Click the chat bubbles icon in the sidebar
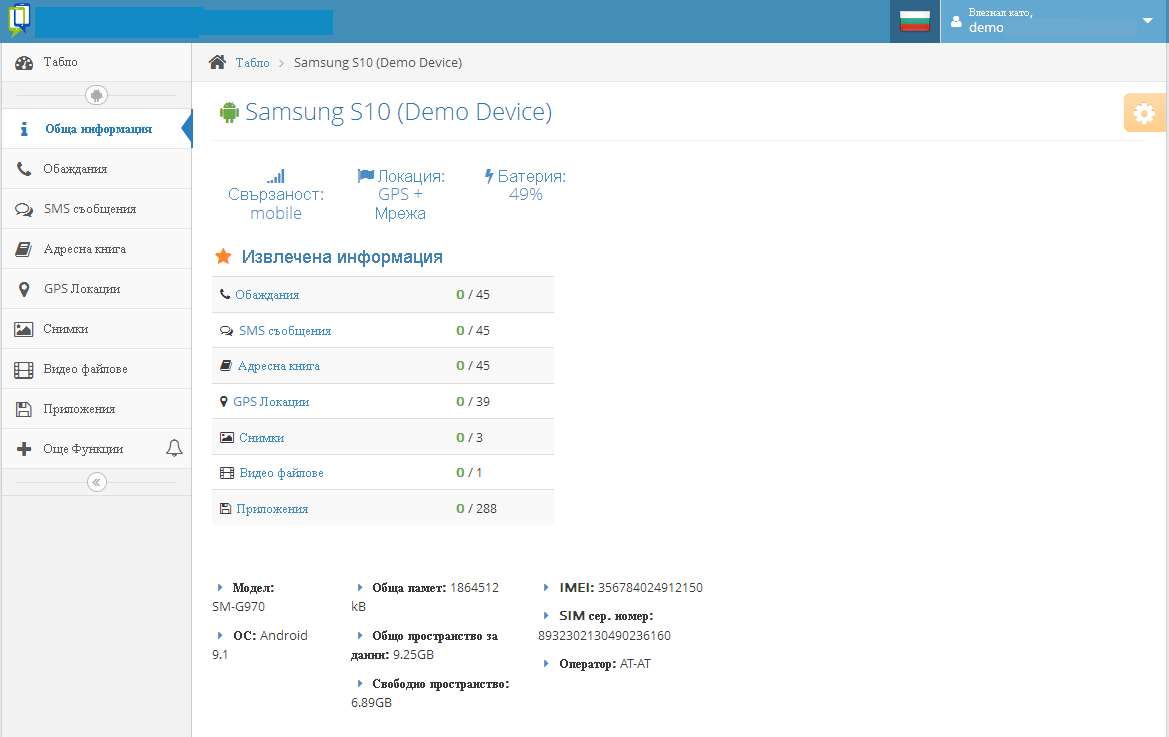Viewport: 1169px width, 737px height. (24, 209)
